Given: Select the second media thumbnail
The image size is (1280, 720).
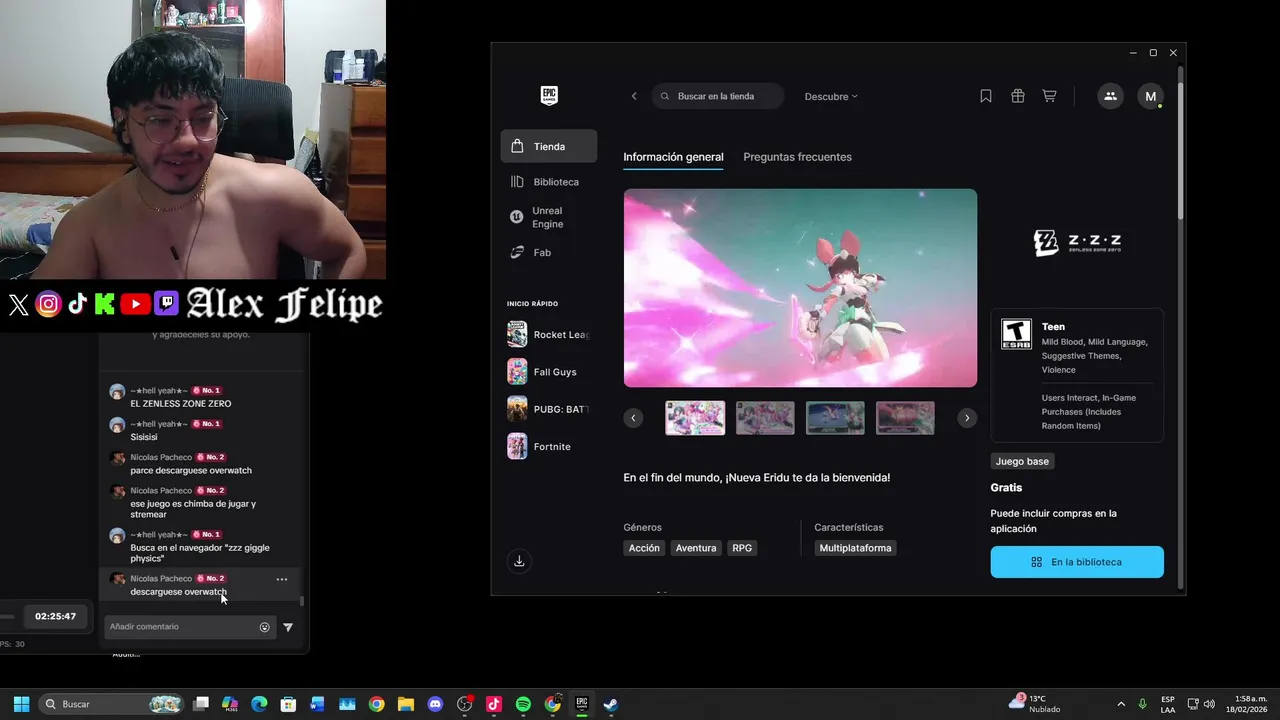Looking at the screenshot, I should (765, 418).
